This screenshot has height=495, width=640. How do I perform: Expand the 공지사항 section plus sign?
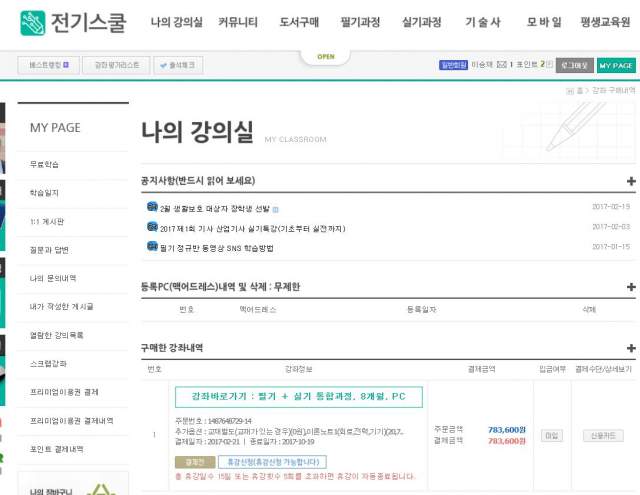point(630,181)
